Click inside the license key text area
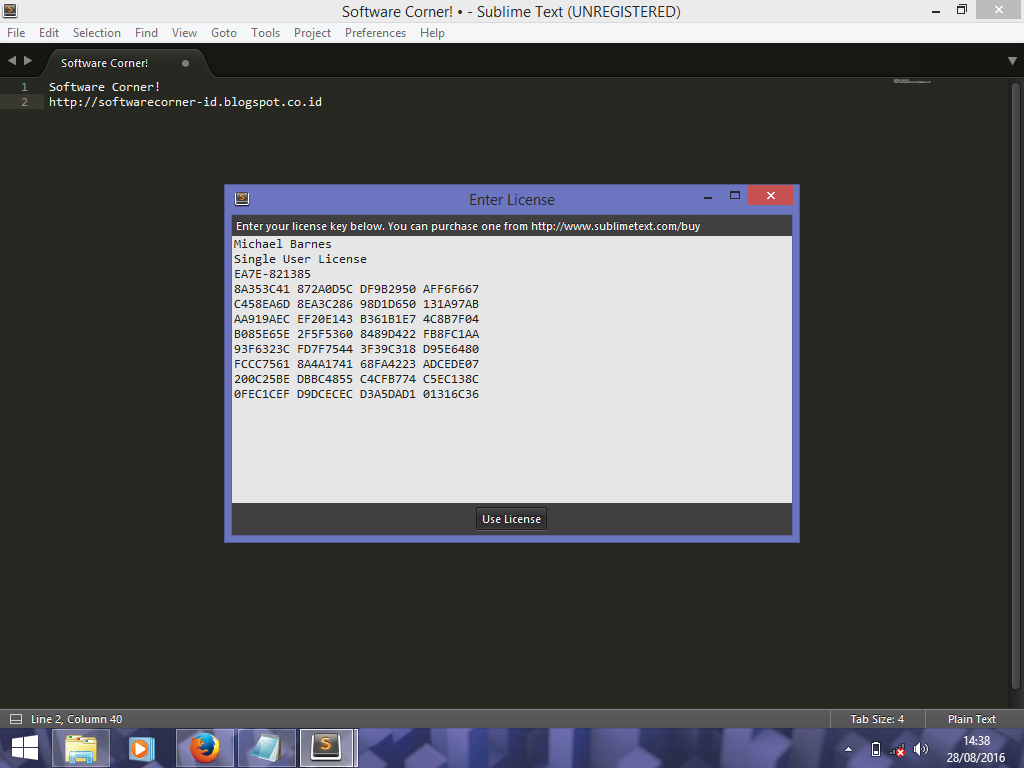 point(512,369)
